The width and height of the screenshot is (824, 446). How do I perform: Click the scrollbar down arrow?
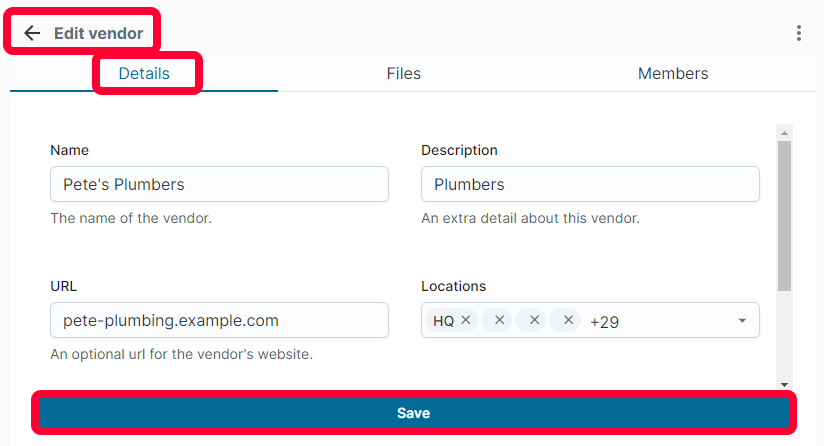[x=784, y=385]
